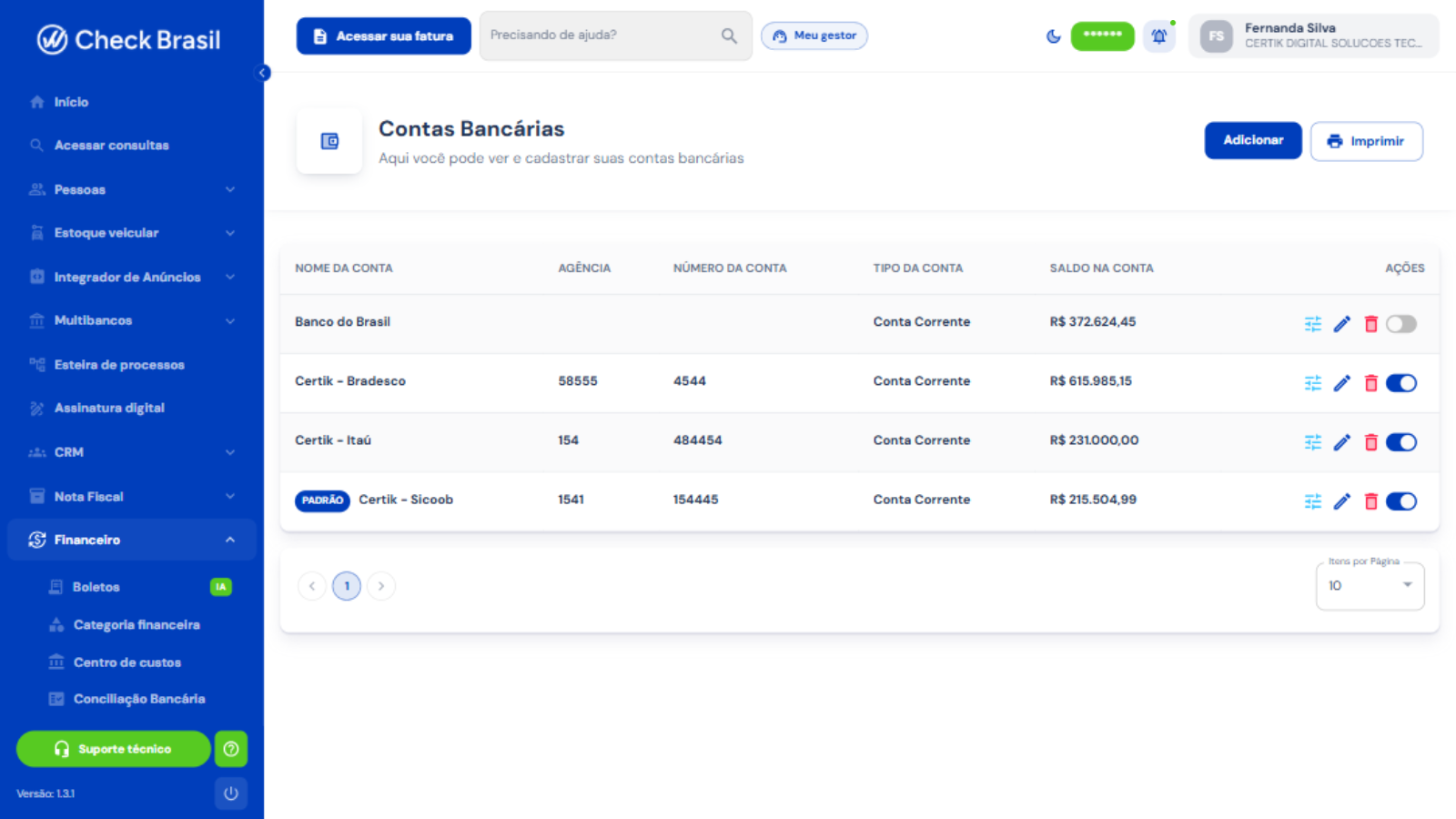
Task: Edit the Certik - Itaú account
Action: click(1341, 442)
